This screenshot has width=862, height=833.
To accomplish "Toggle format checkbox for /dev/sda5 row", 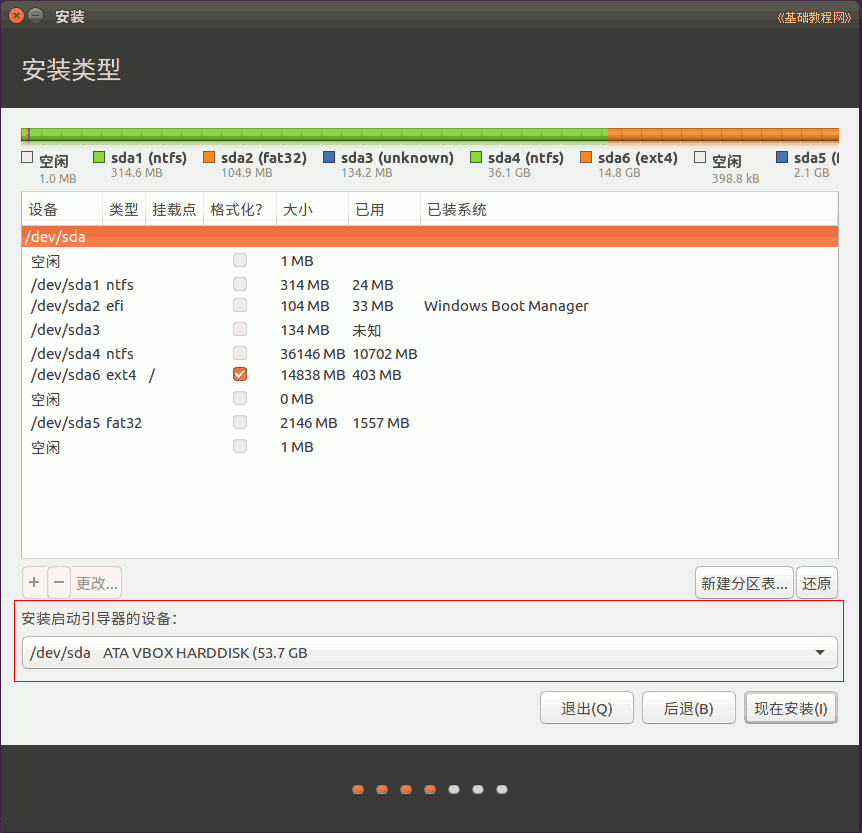I will (240, 422).
